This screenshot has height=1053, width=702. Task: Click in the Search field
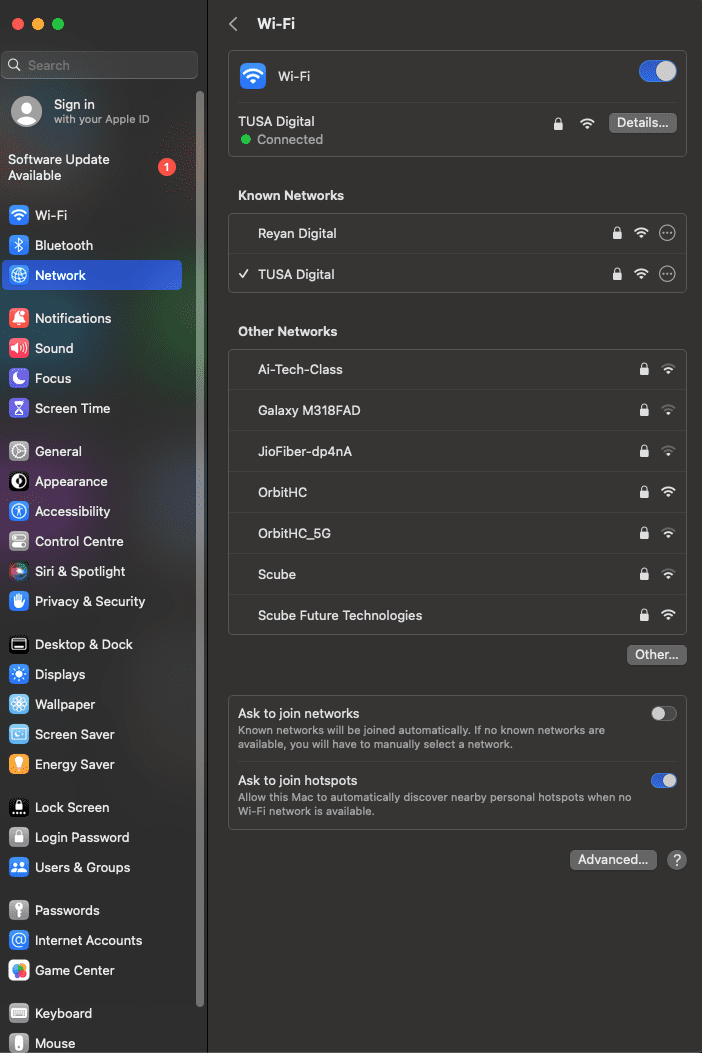pos(99,65)
